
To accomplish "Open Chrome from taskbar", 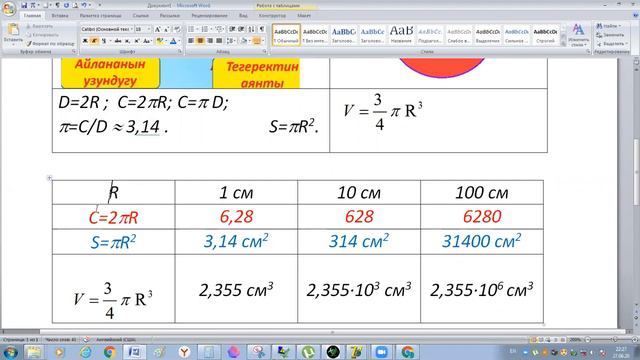I will click(x=109, y=352).
